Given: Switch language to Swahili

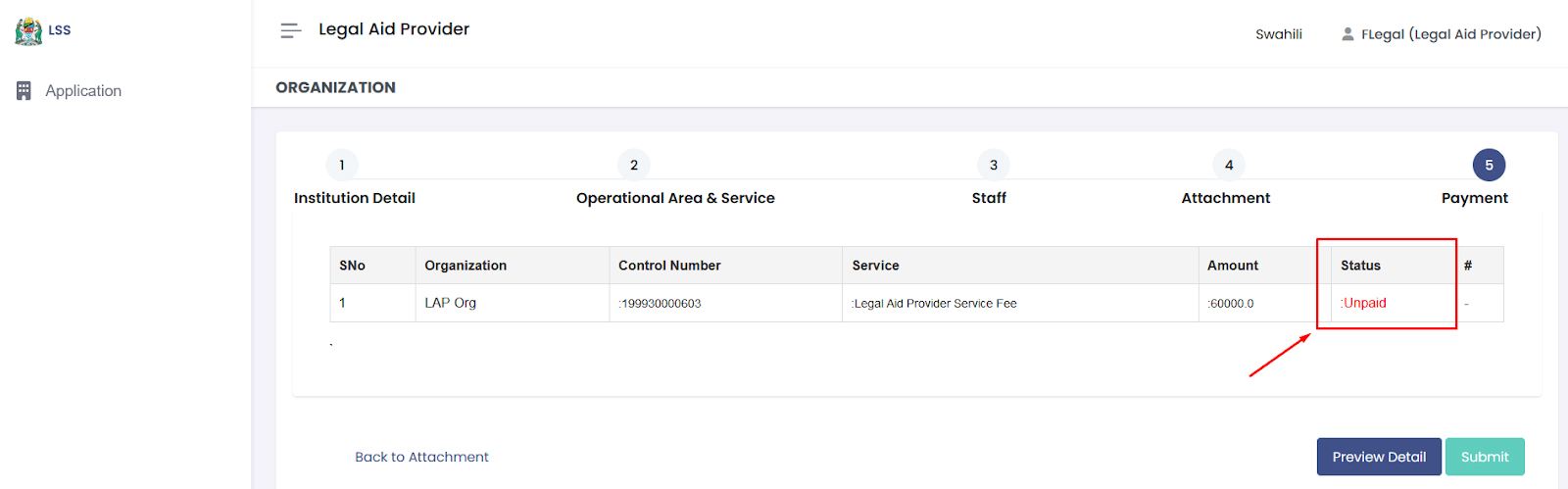Looking at the screenshot, I should click(x=1279, y=34).
